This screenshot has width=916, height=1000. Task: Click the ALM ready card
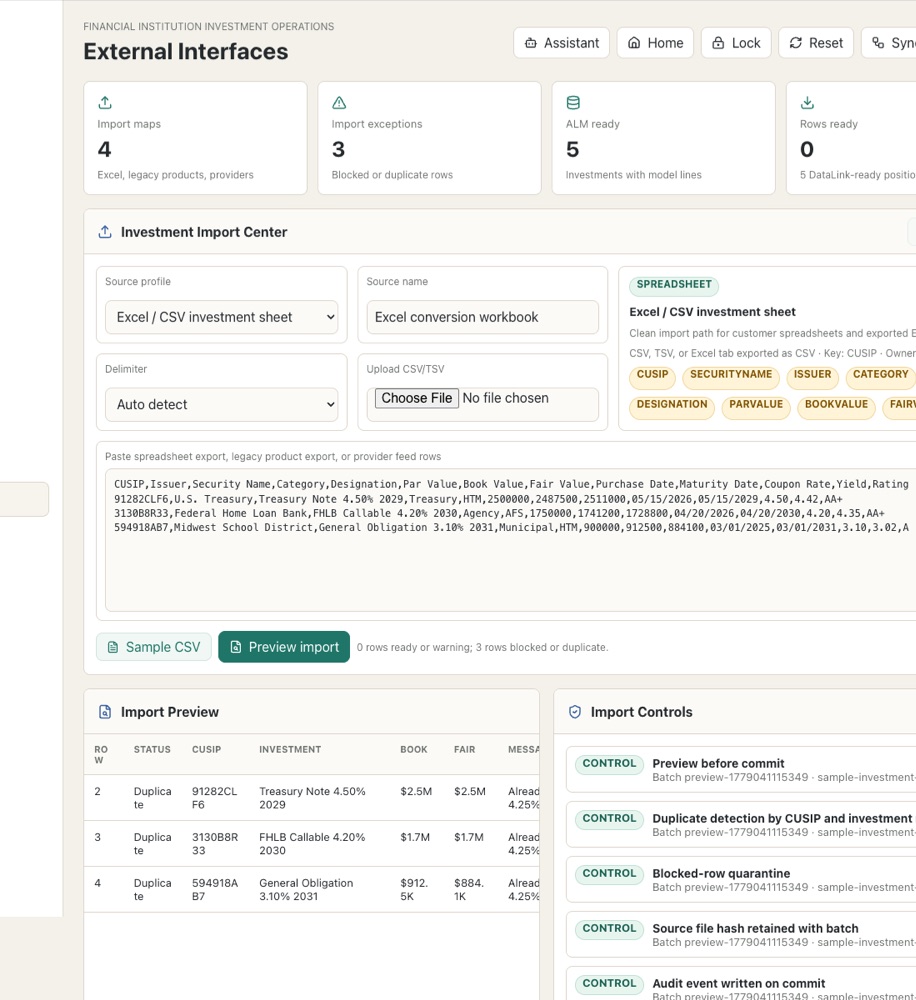point(663,138)
